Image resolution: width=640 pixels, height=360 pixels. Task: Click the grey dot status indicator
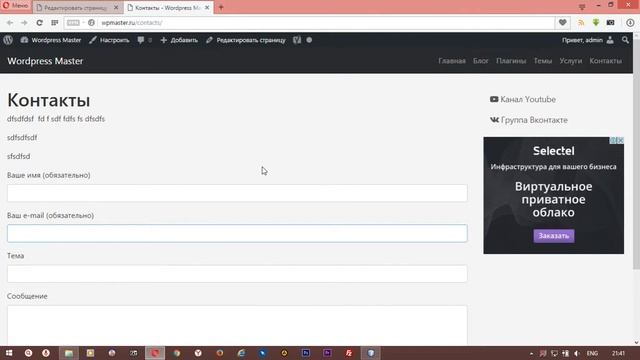click(x=309, y=40)
